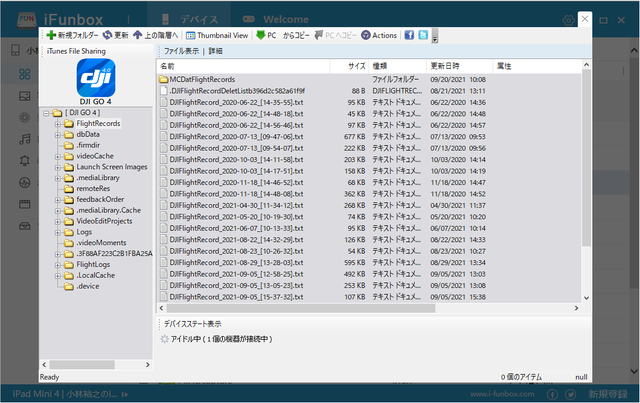The width and height of the screenshot is (640, 403).
Task: Open the video clapper sidebar icon in iFunbox
Action: tap(24, 204)
